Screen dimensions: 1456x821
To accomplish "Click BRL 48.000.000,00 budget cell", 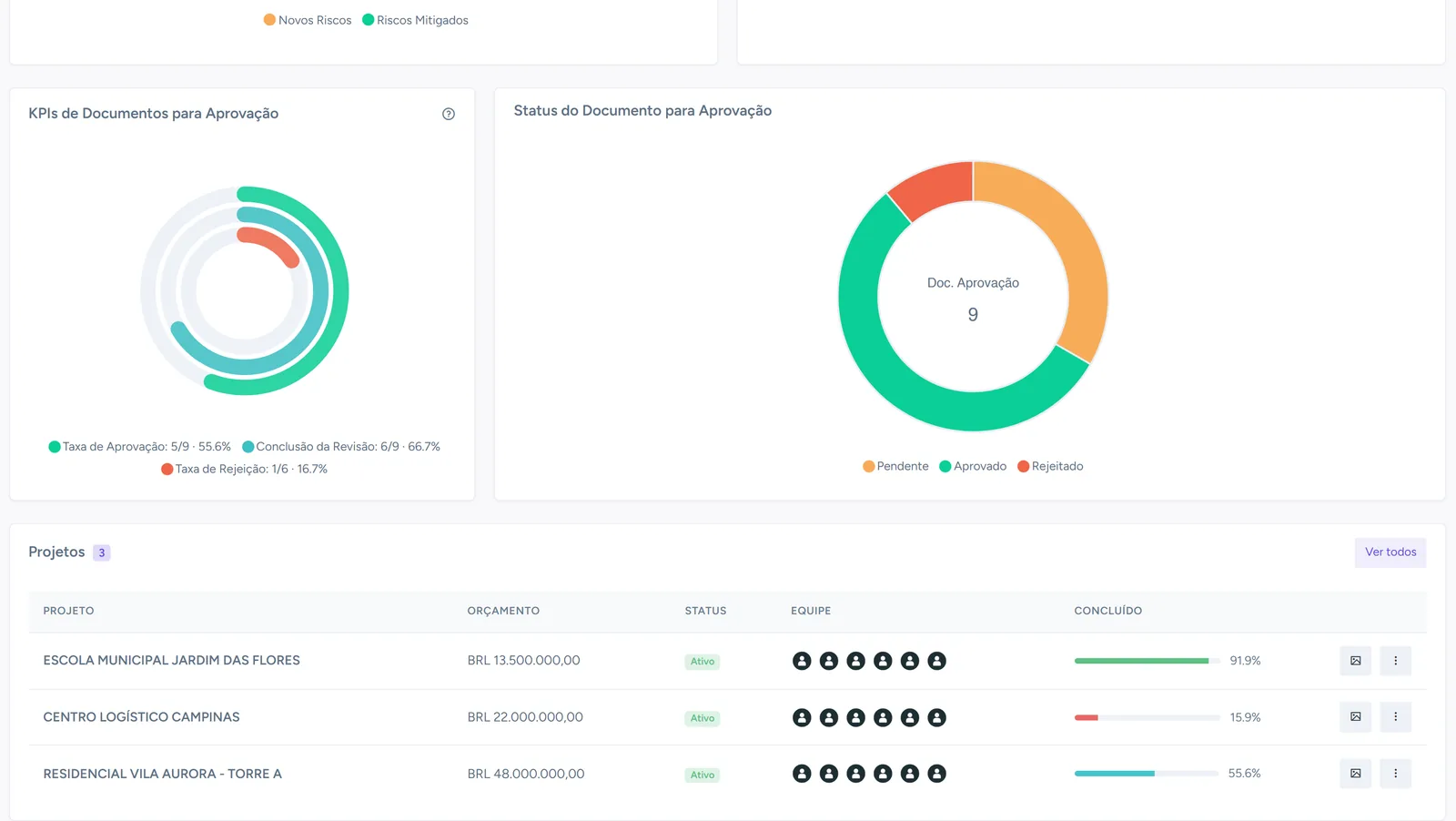I will click(526, 774).
